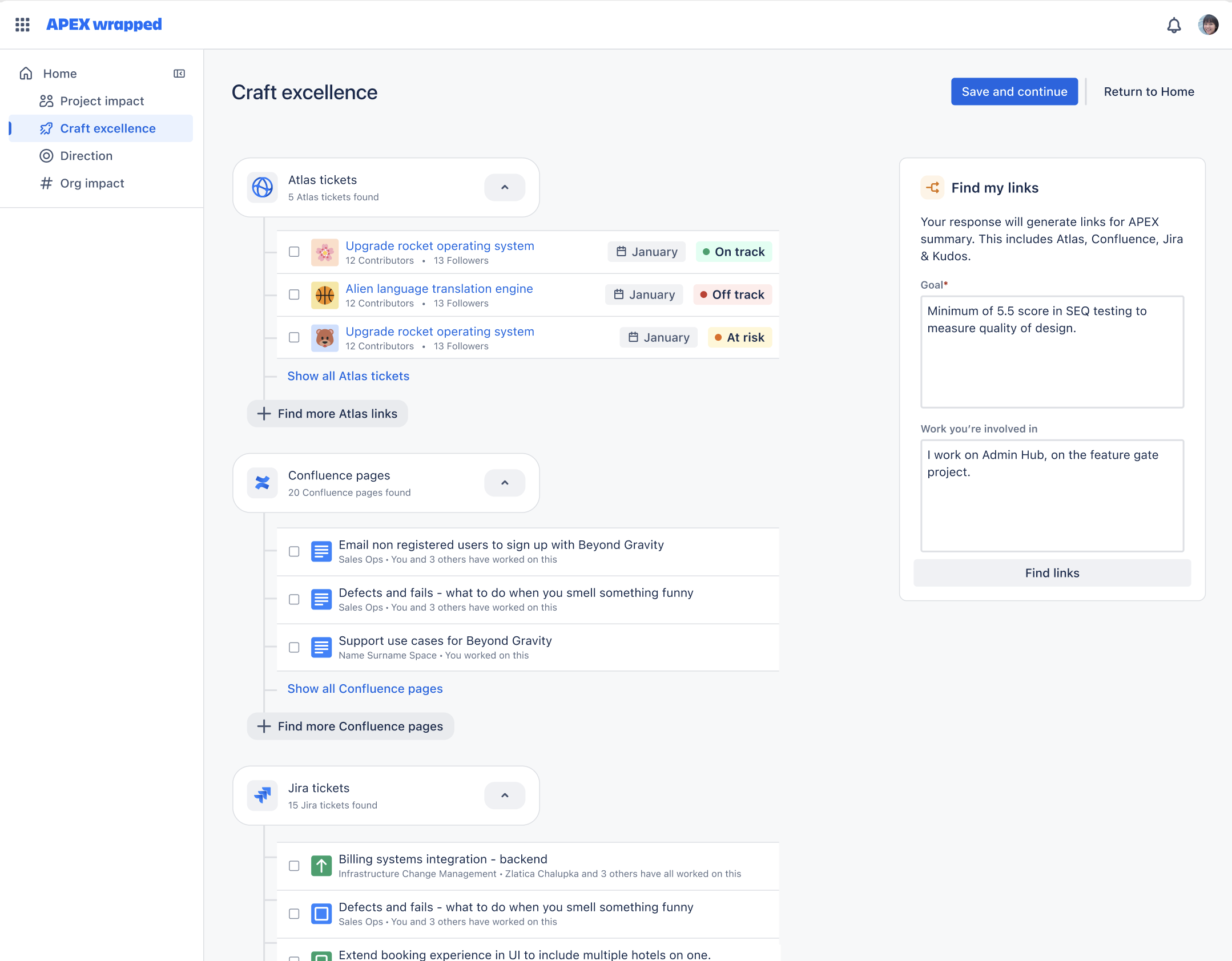The height and width of the screenshot is (961, 1232).
Task: Click the Save and continue button
Action: [1014, 92]
